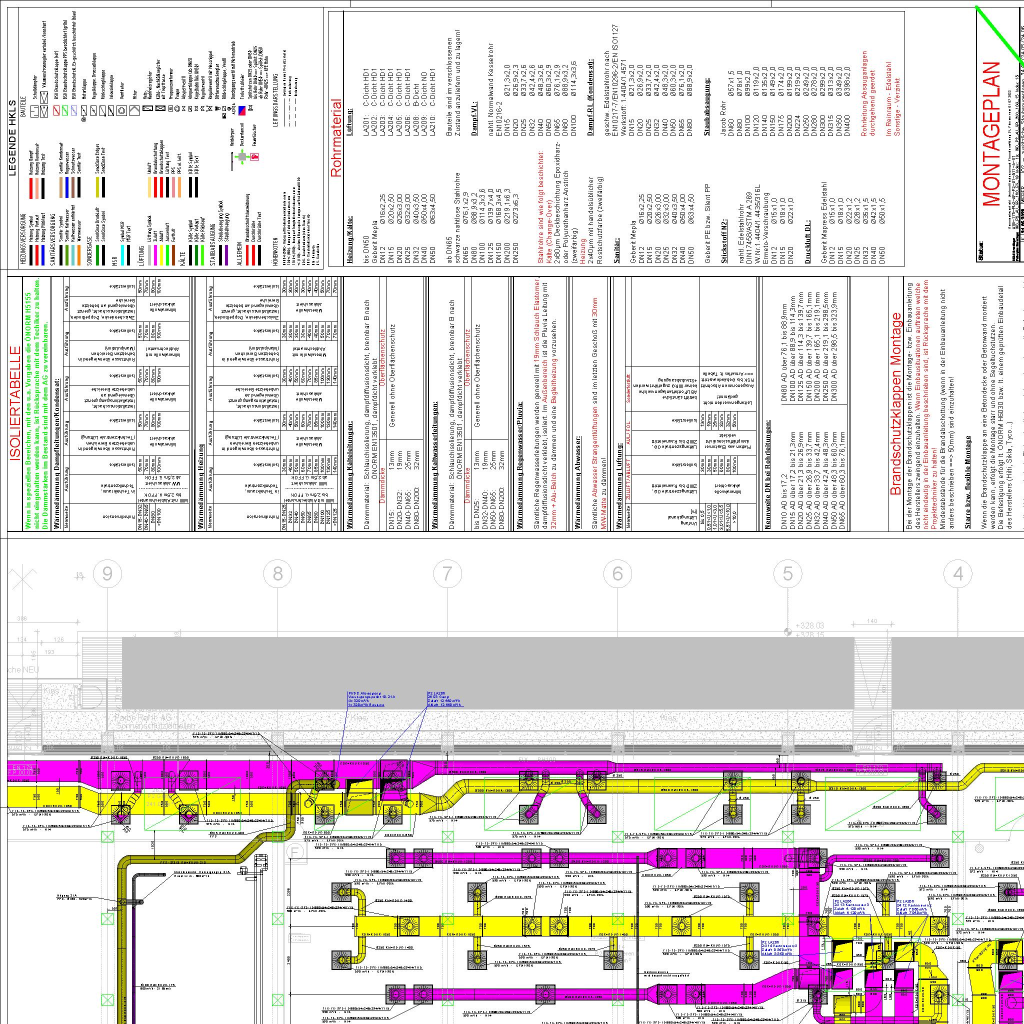The height and width of the screenshot is (1024, 1024).
Task: Click grid axis bubble number 9
Action: (107, 573)
